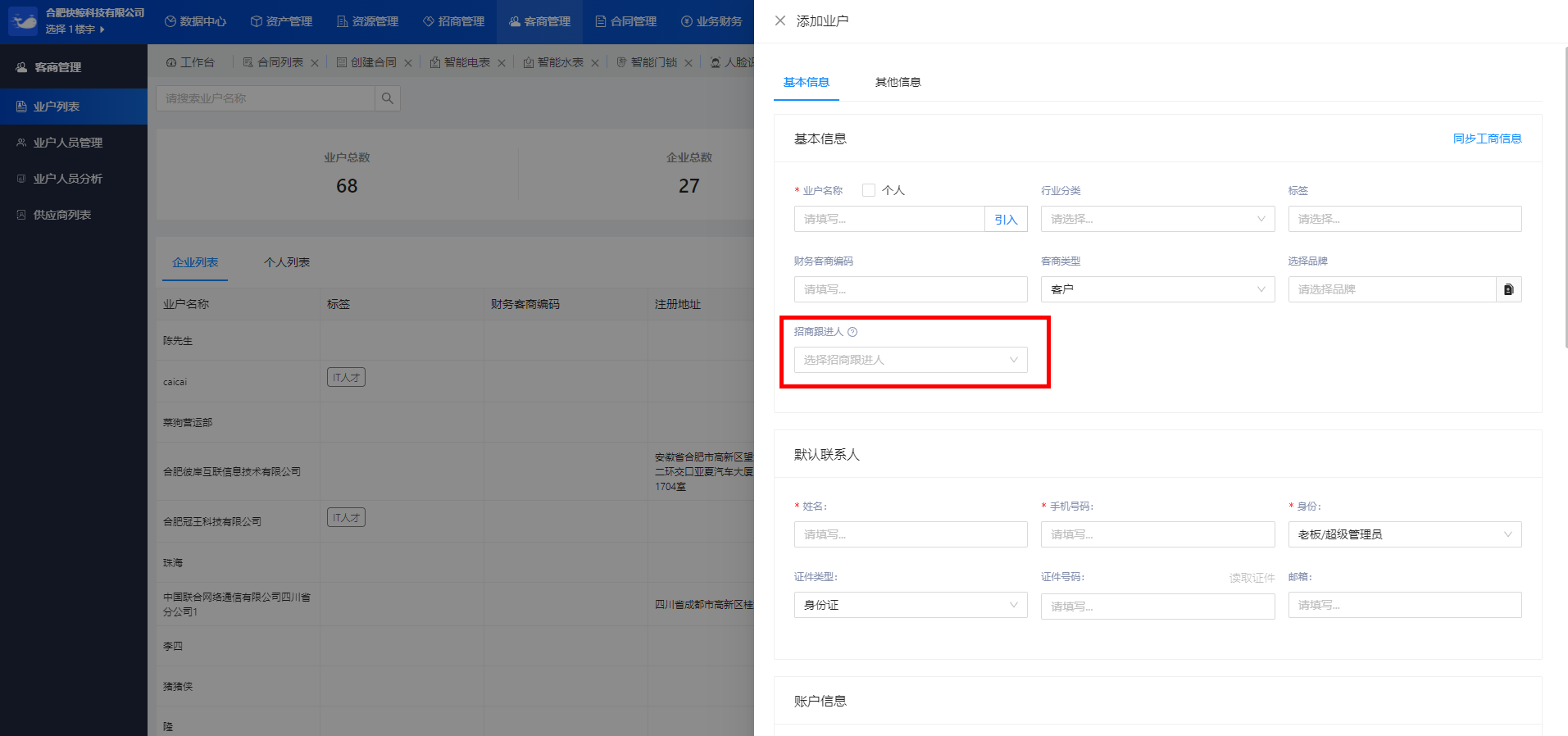The height and width of the screenshot is (736, 1568).
Task: Click the 邮箱 input field
Action: coord(1405,605)
